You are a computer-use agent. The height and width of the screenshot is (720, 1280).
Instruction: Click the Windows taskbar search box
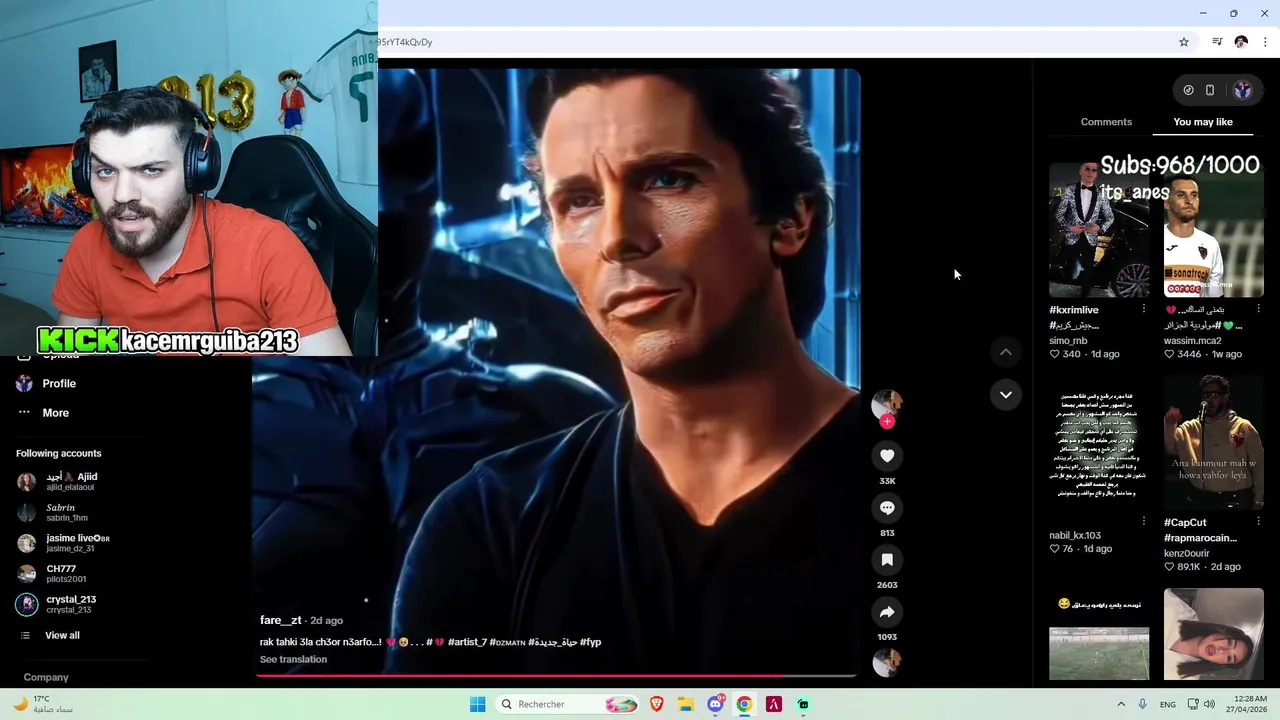pyautogui.click(x=568, y=704)
